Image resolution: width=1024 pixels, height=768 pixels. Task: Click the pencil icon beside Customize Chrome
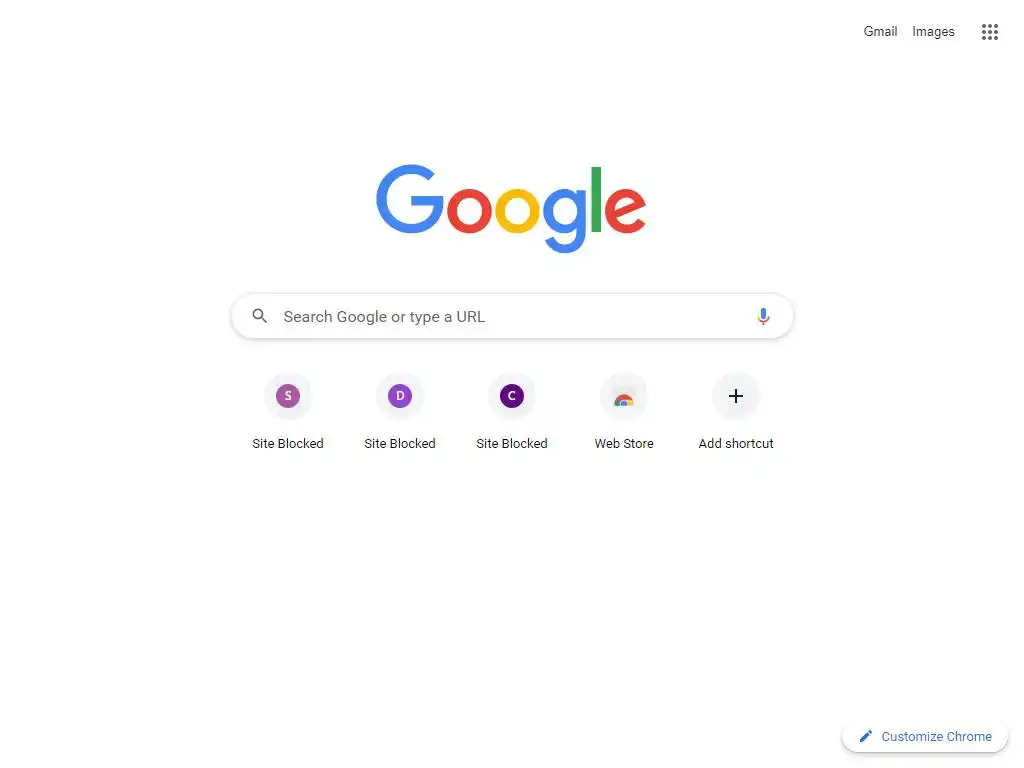866,737
